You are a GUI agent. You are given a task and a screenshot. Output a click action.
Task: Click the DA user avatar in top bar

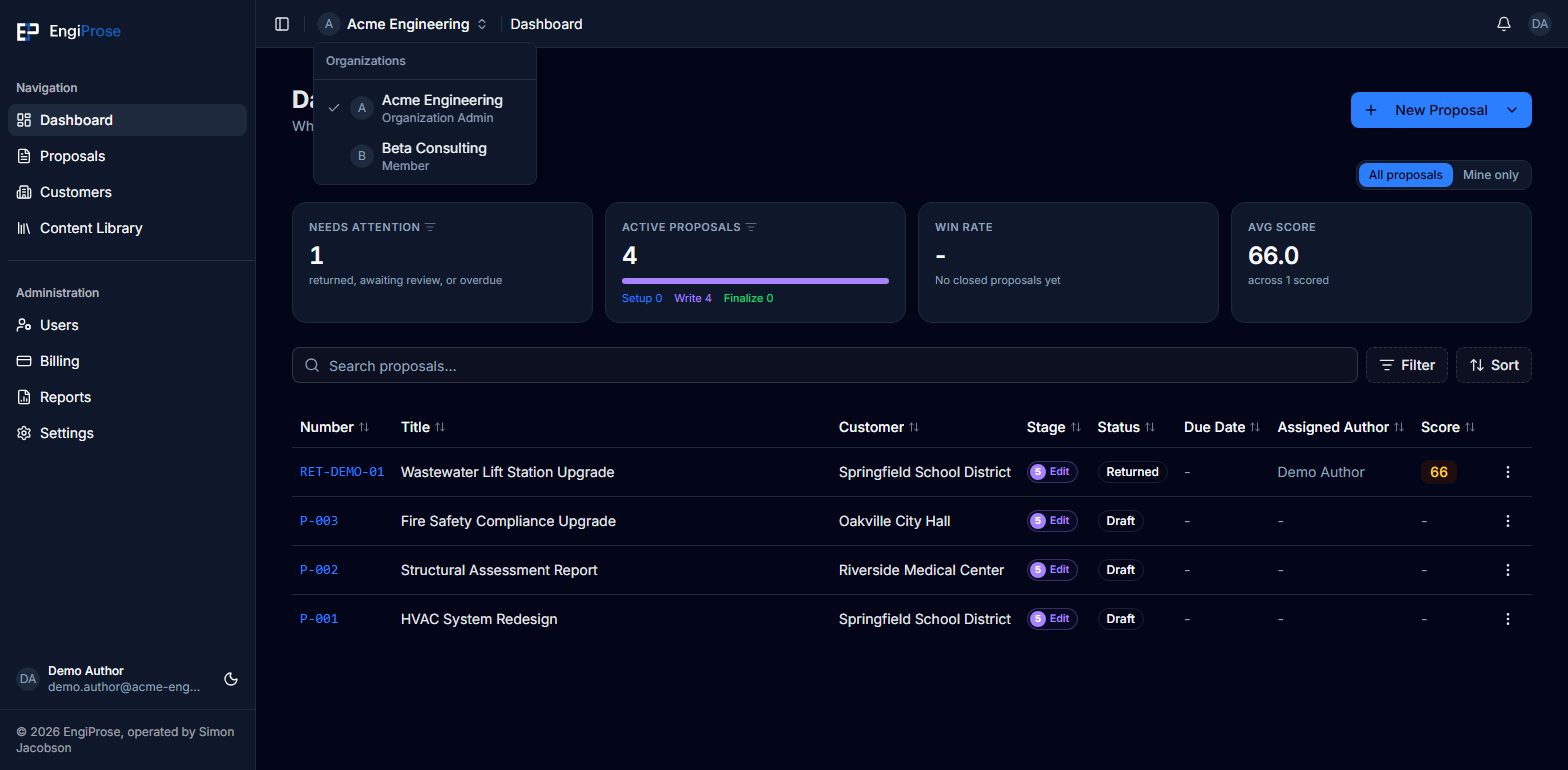1540,24
